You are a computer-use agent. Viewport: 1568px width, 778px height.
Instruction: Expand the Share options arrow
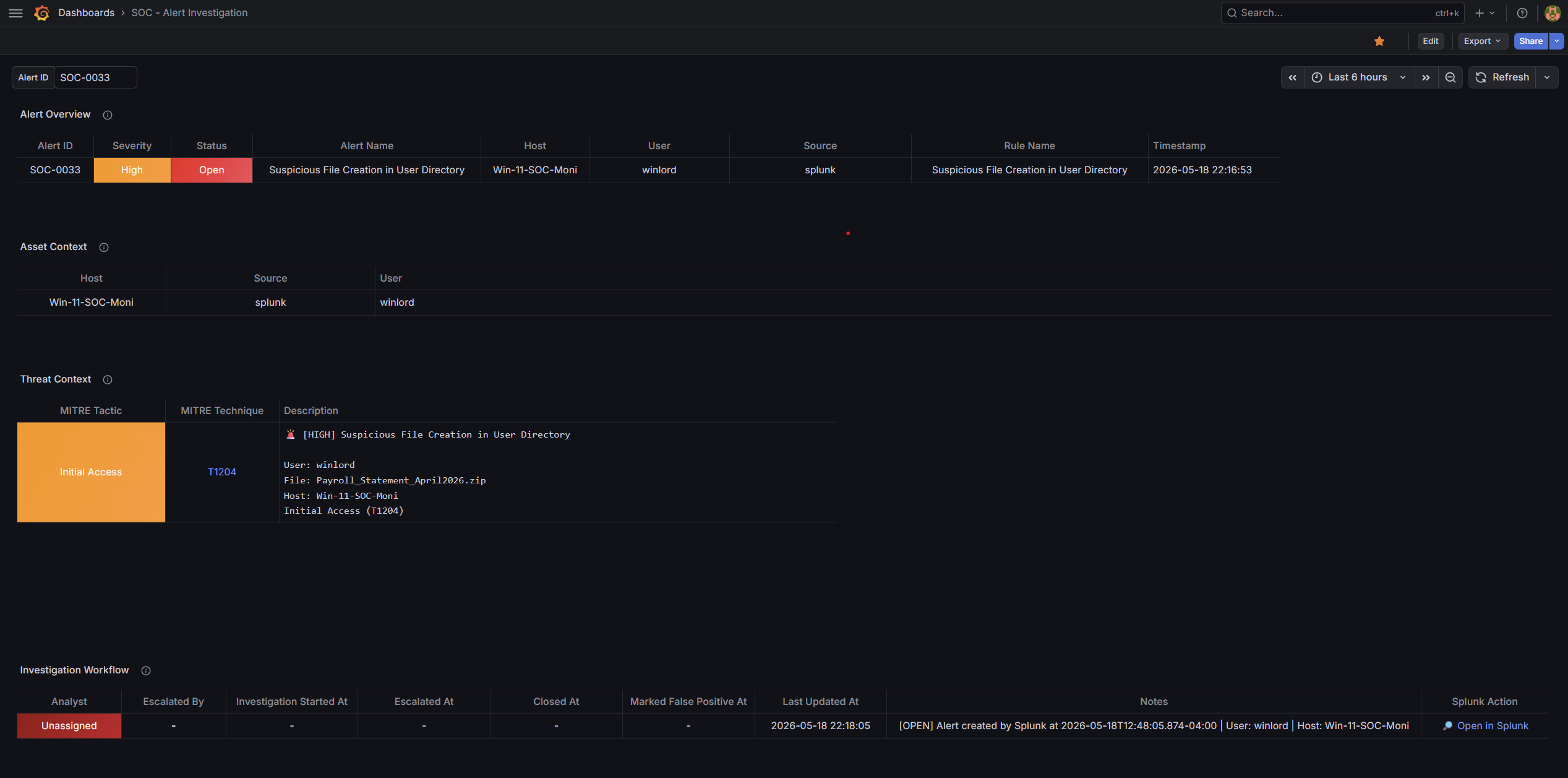(x=1557, y=41)
